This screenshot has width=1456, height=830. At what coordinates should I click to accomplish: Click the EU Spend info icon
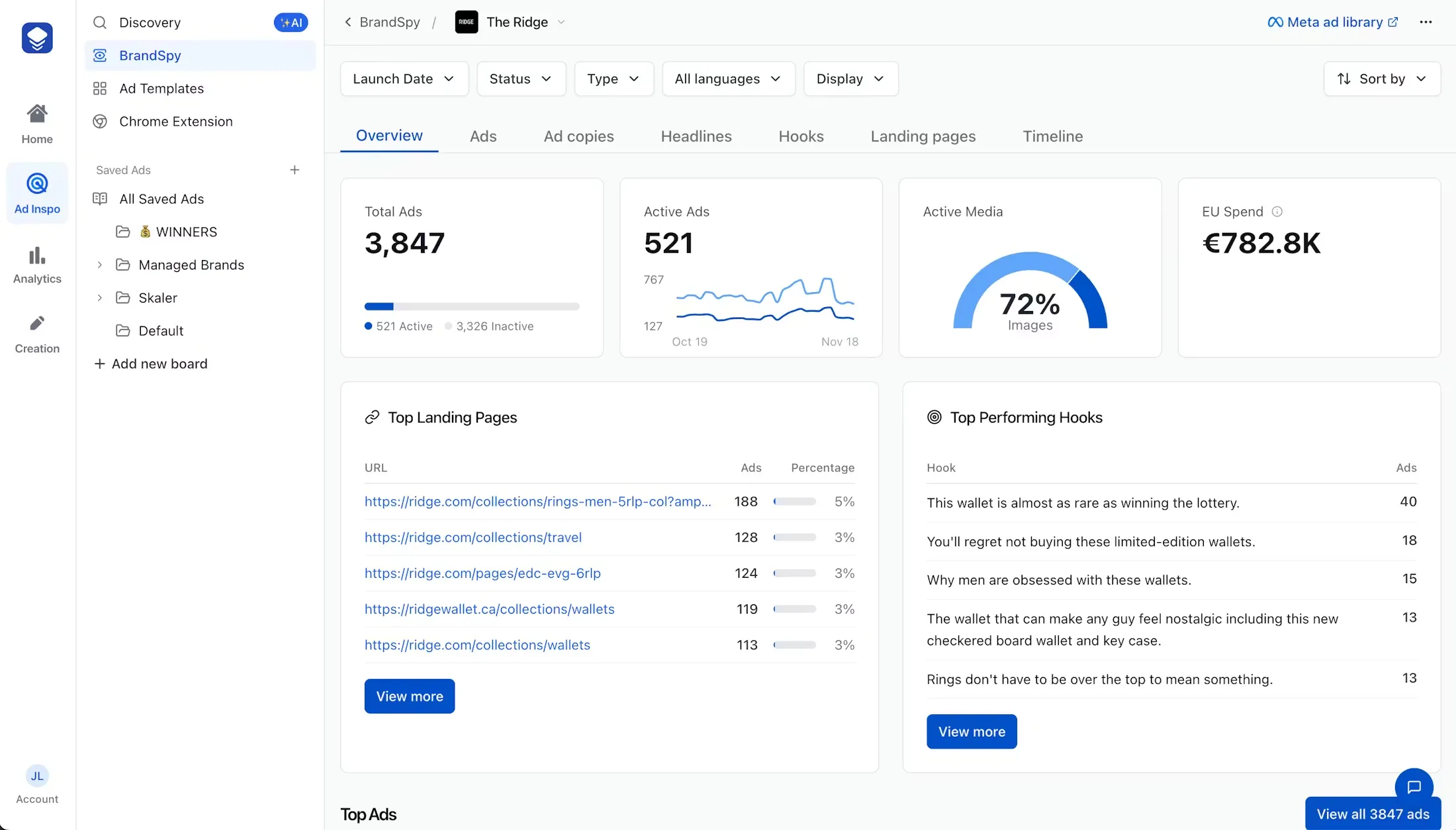(1277, 212)
